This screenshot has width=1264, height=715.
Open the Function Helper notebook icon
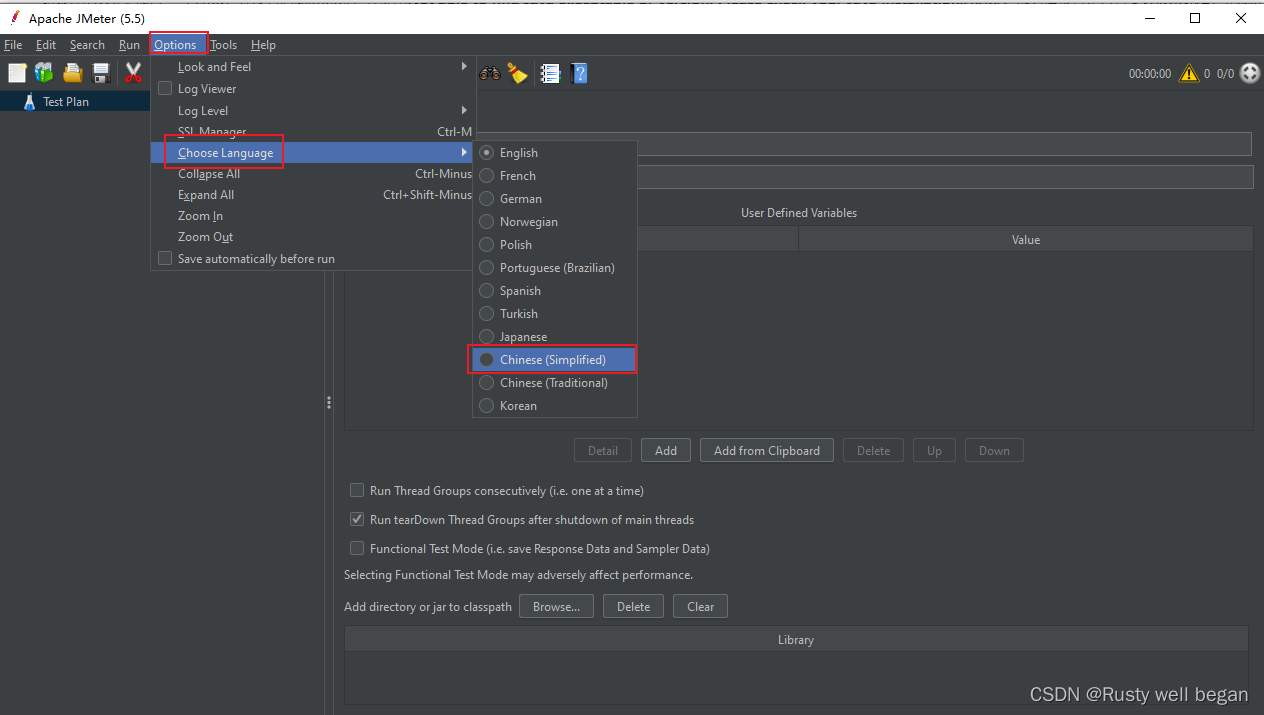coord(550,73)
